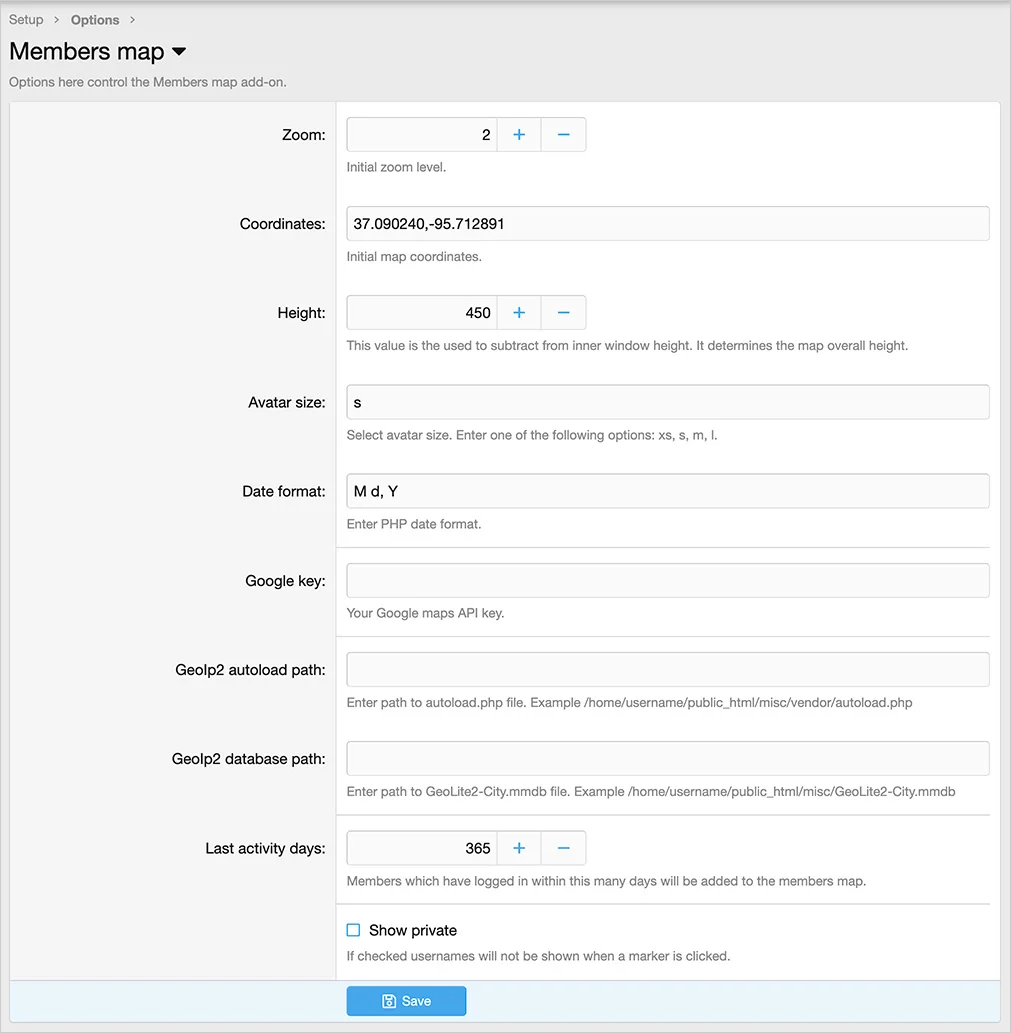Increase Height value with plus icon

[x=519, y=313]
